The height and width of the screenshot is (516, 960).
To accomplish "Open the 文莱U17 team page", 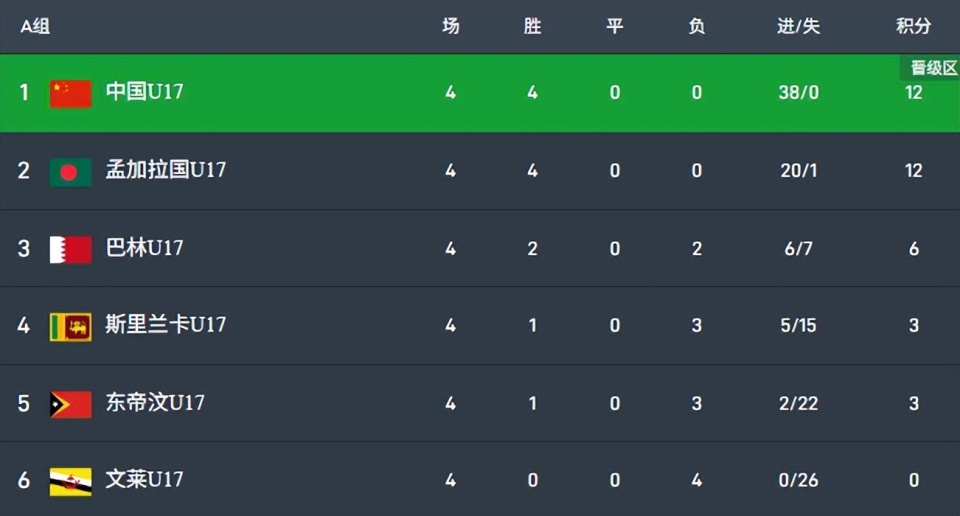I will [145, 480].
